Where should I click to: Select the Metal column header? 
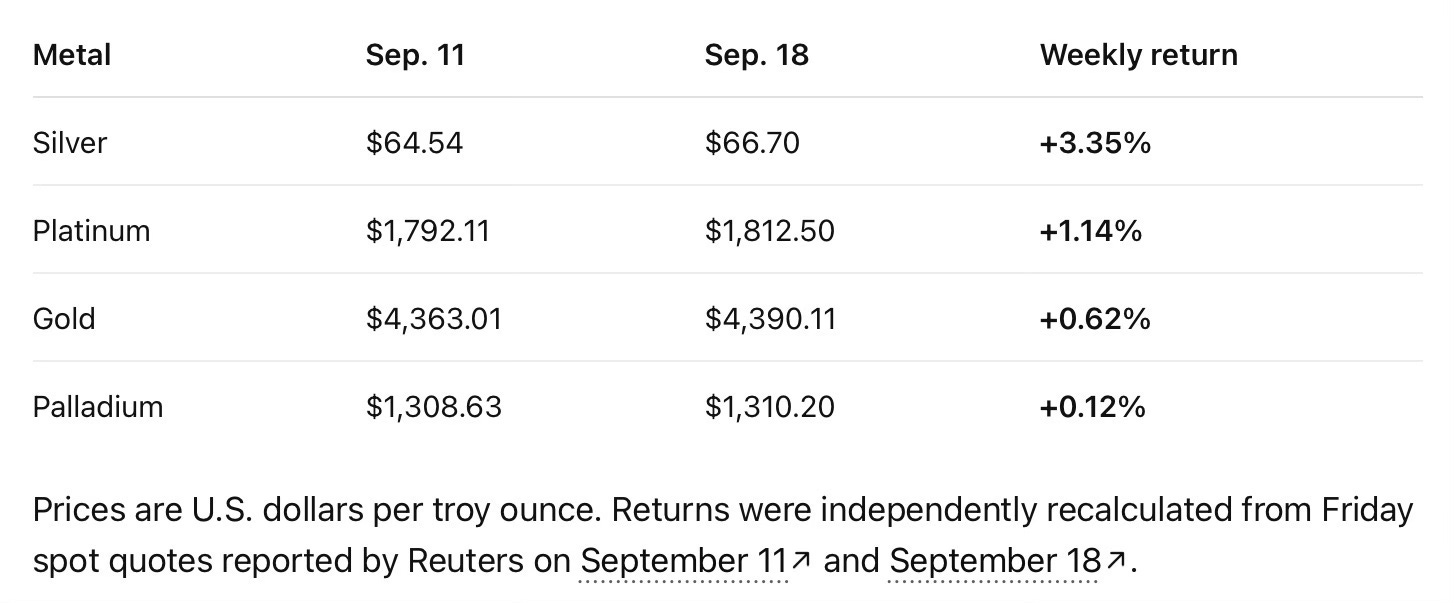click(x=72, y=55)
